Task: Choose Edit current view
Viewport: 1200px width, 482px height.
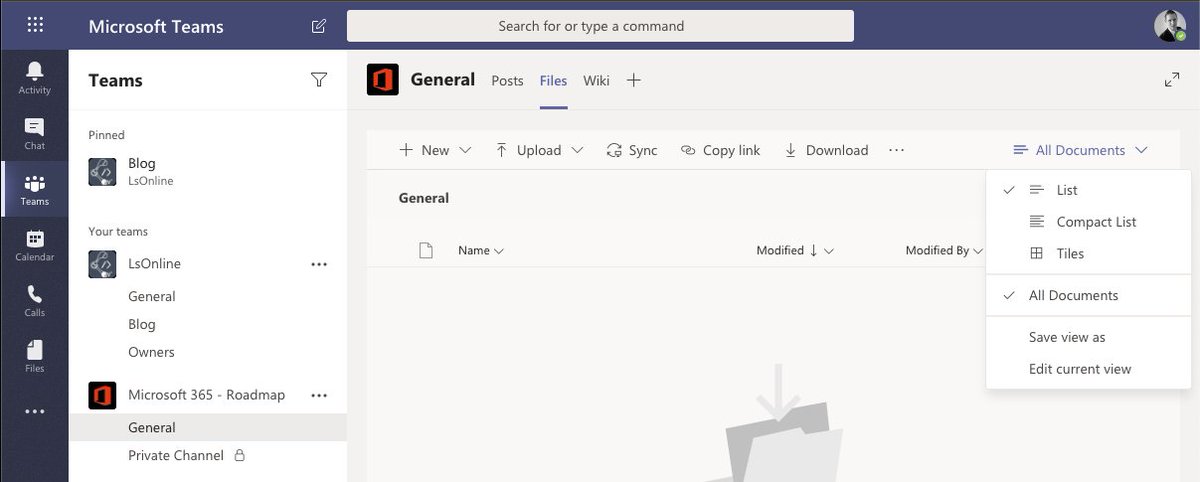Action: [x=1088, y=369]
